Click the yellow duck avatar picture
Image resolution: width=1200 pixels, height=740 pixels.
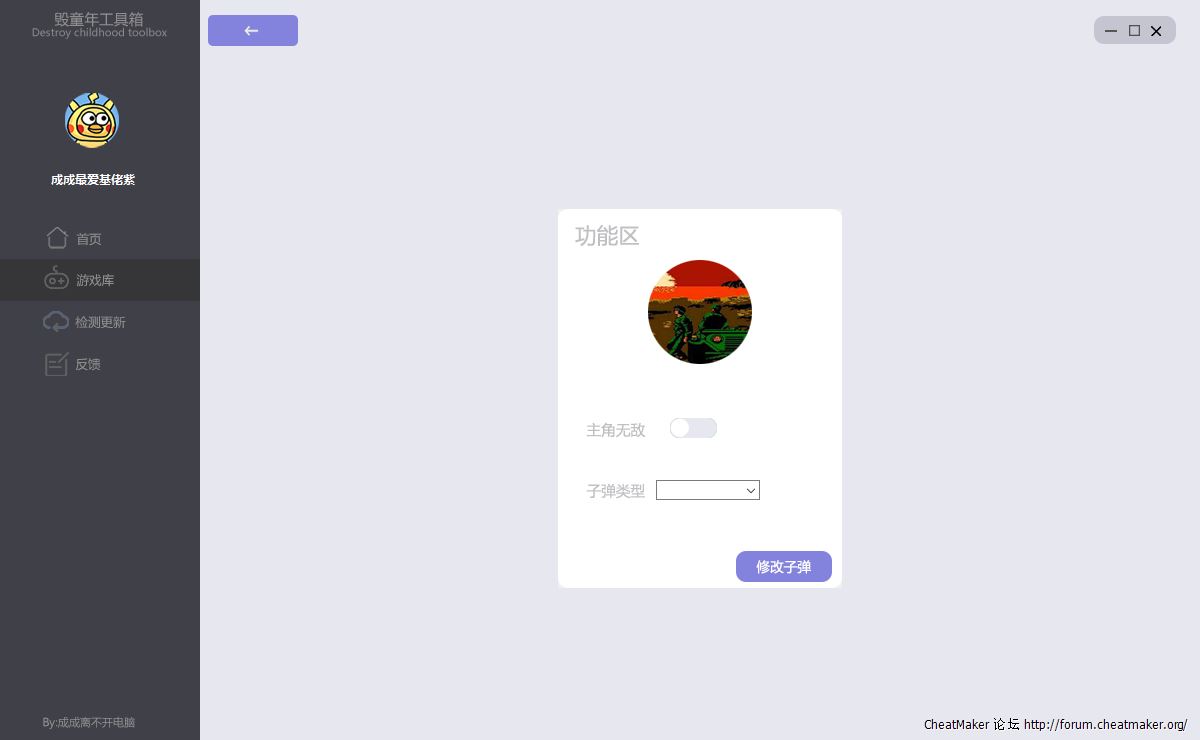(x=92, y=120)
